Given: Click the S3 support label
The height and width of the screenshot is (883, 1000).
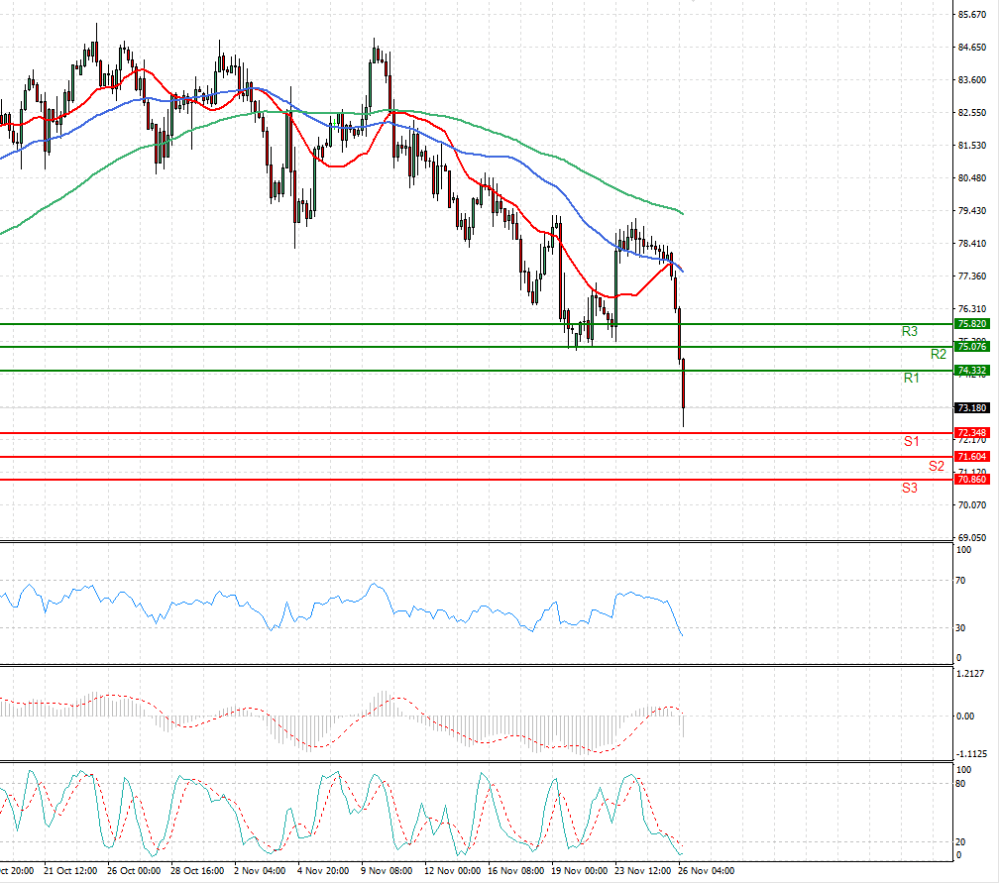Looking at the screenshot, I should tap(909, 488).
